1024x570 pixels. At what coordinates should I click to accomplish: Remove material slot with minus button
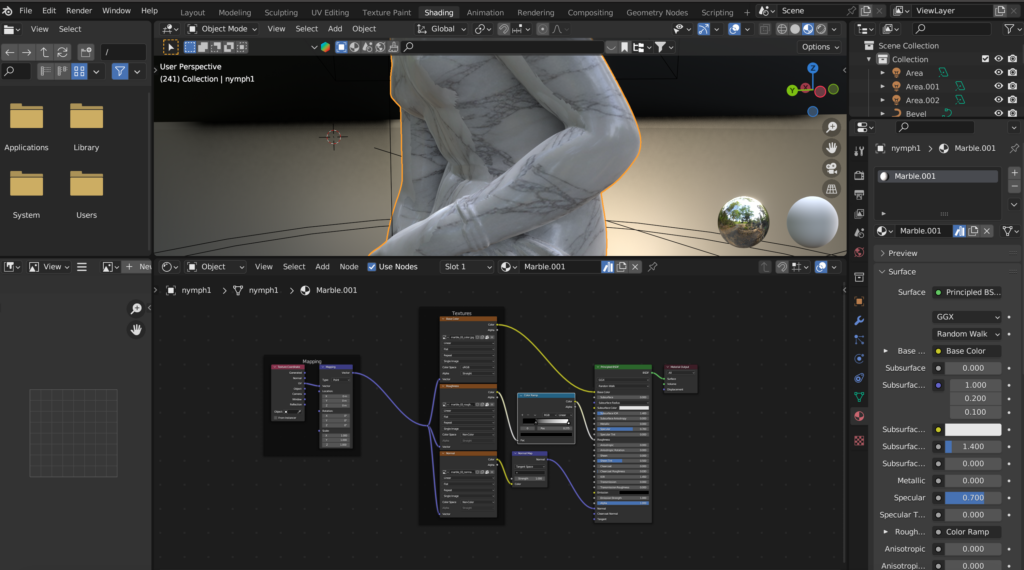1014,187
